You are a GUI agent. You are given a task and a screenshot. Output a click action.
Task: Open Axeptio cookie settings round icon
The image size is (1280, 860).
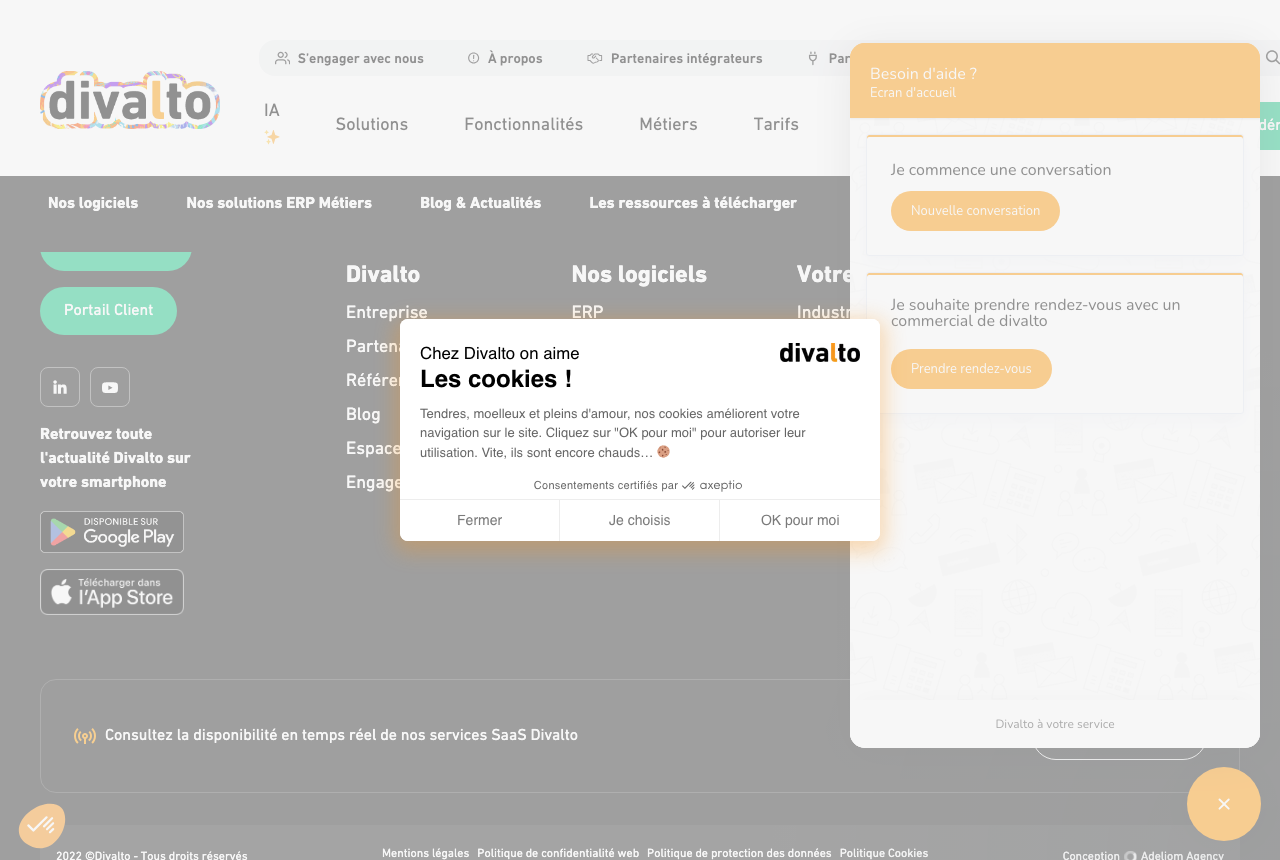point(42,826)
